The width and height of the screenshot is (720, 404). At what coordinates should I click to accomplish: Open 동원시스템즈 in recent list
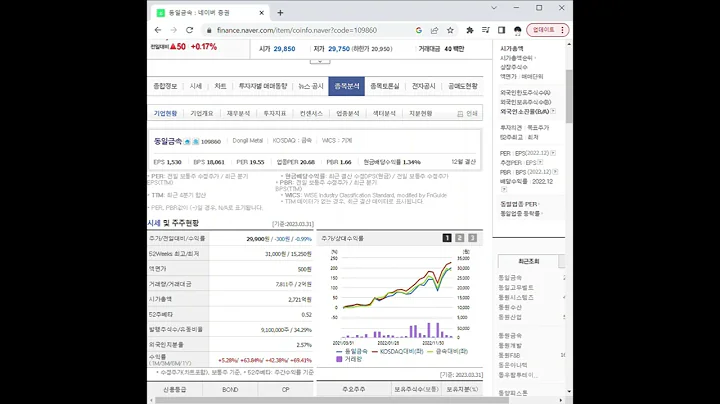click(516, 297)
